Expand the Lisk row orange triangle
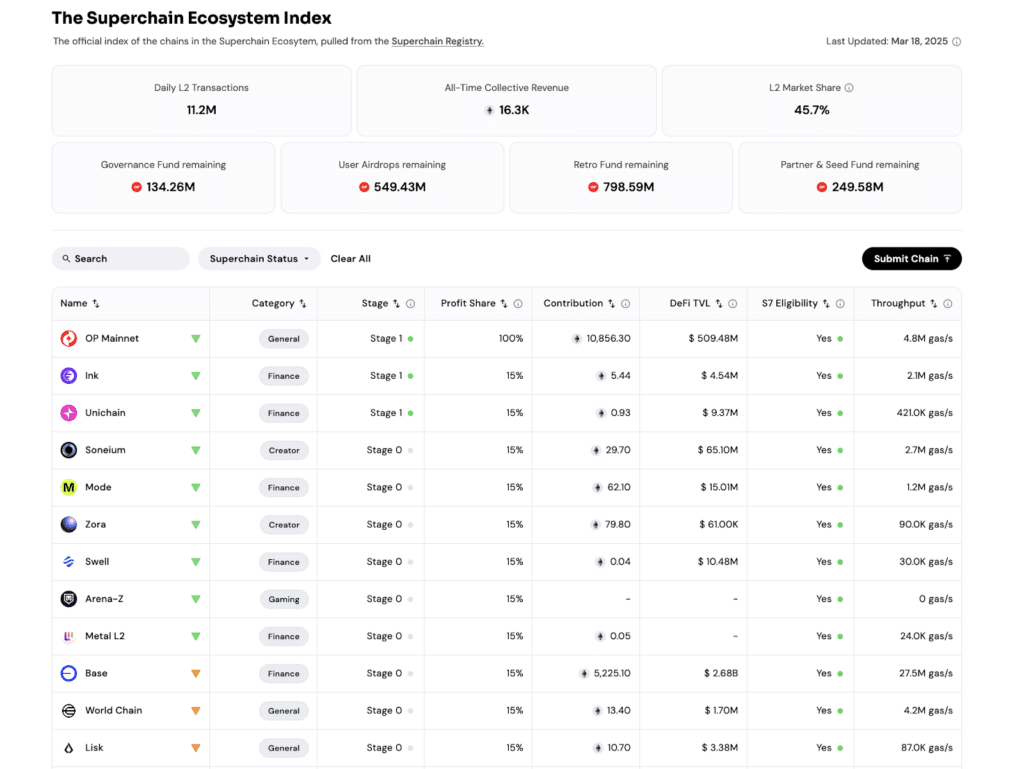1024x769 pixels. (195, 748)
